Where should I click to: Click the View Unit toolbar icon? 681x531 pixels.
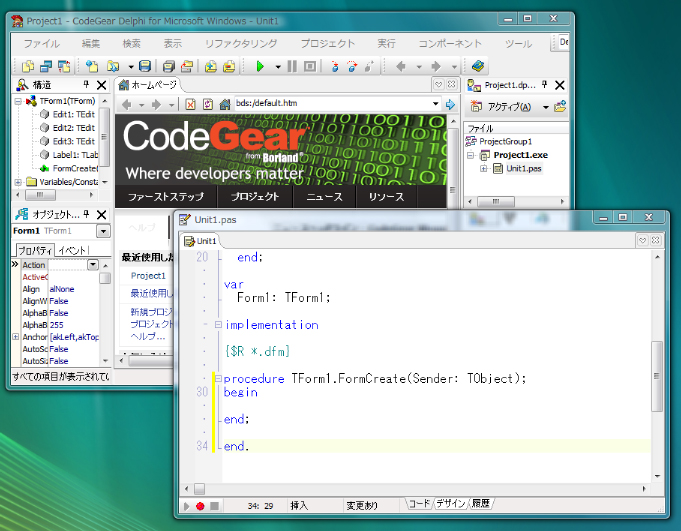click(x=28, y=66)
